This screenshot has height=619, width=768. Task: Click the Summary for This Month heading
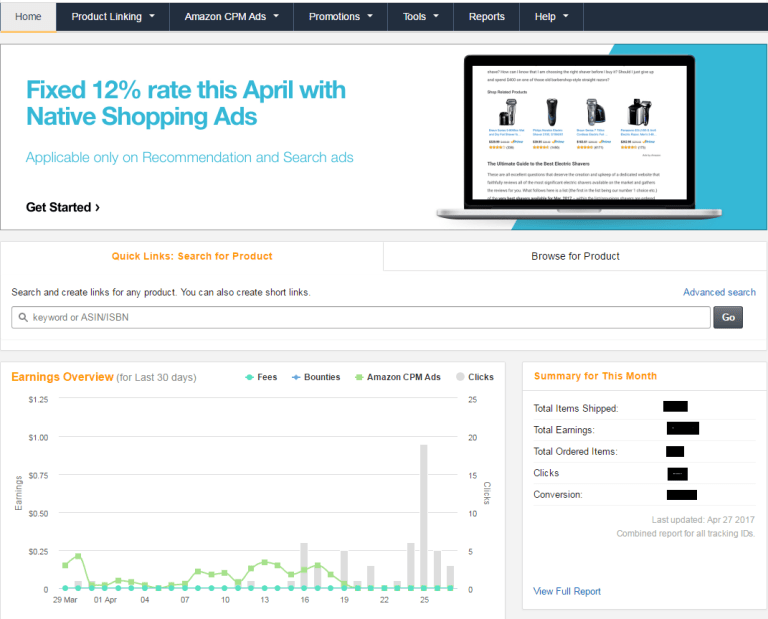point(595,376)
